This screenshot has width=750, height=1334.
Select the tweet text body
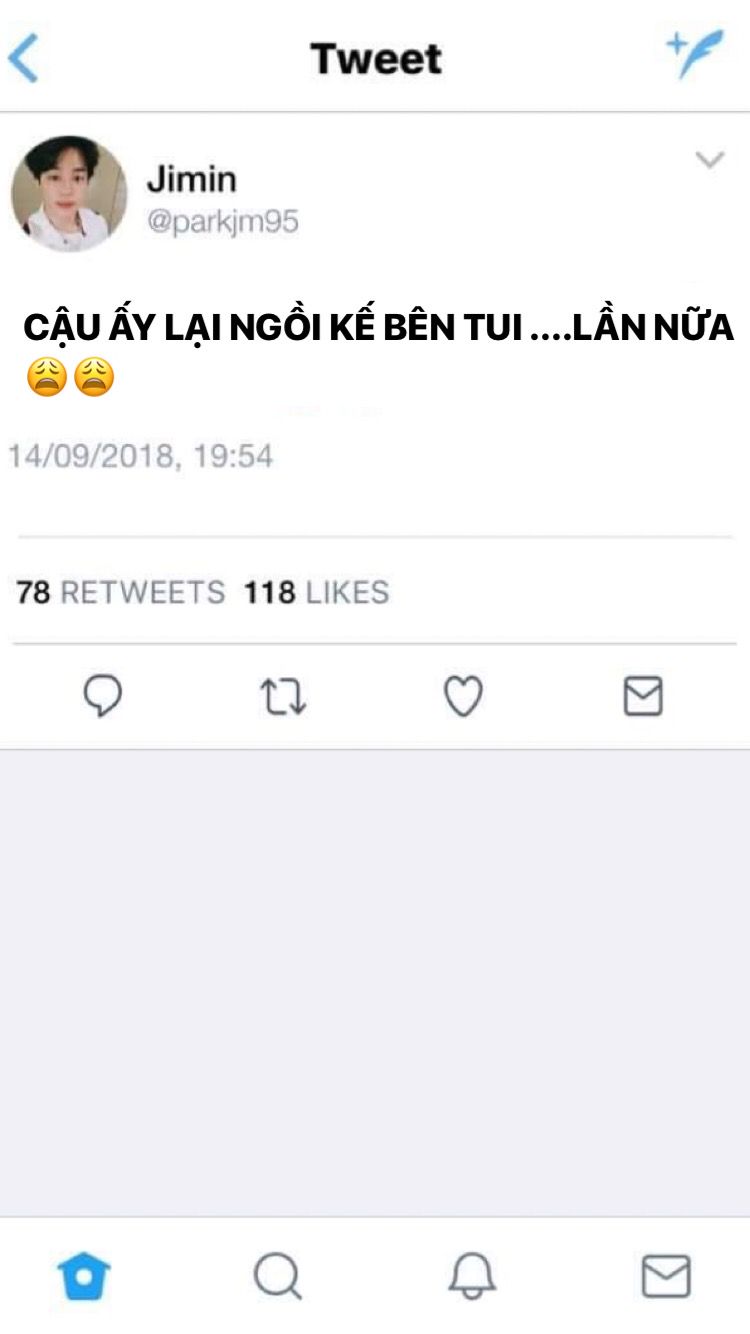coord(379,352)
